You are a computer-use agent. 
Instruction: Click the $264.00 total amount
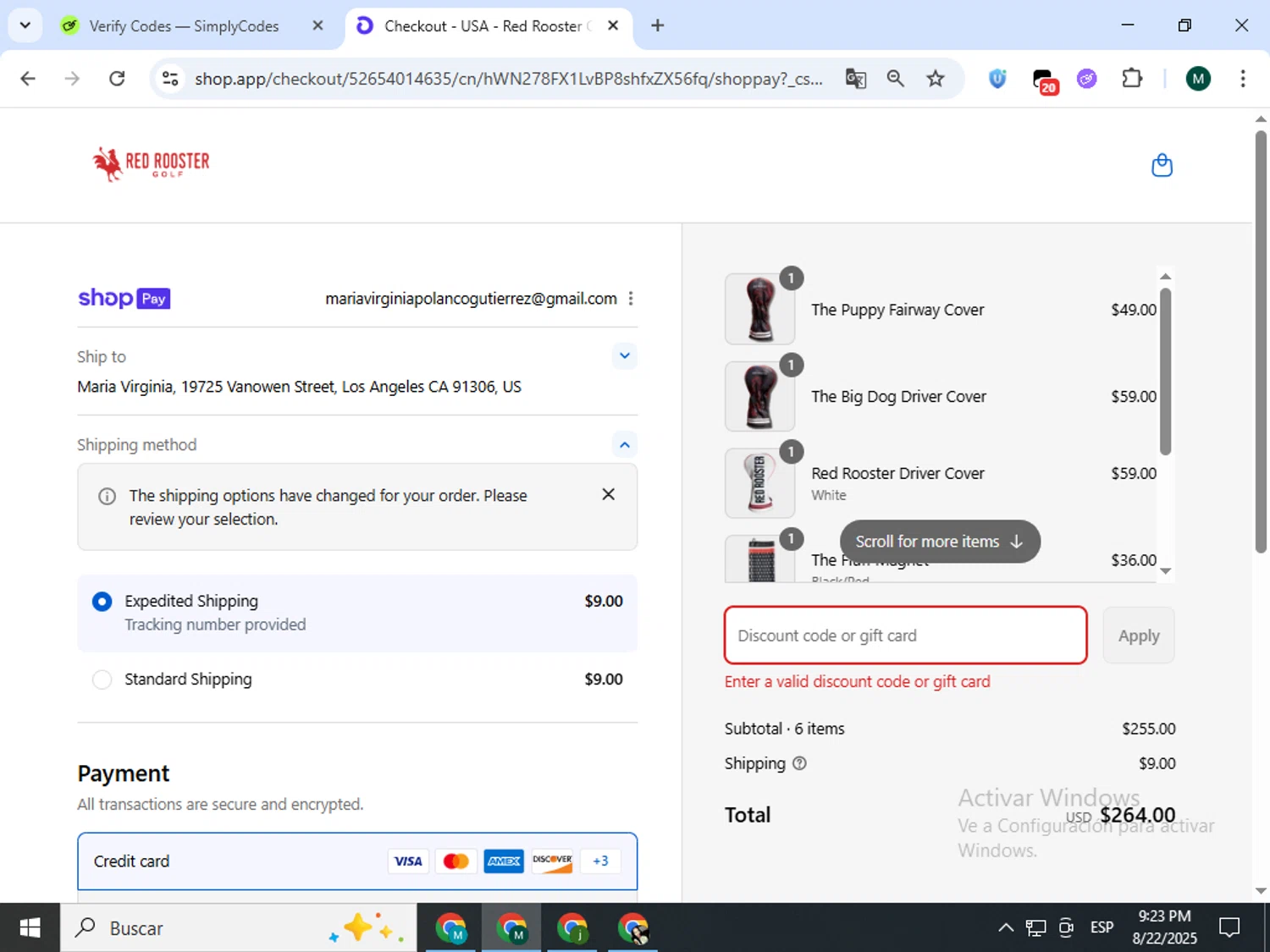(1137, 815)
